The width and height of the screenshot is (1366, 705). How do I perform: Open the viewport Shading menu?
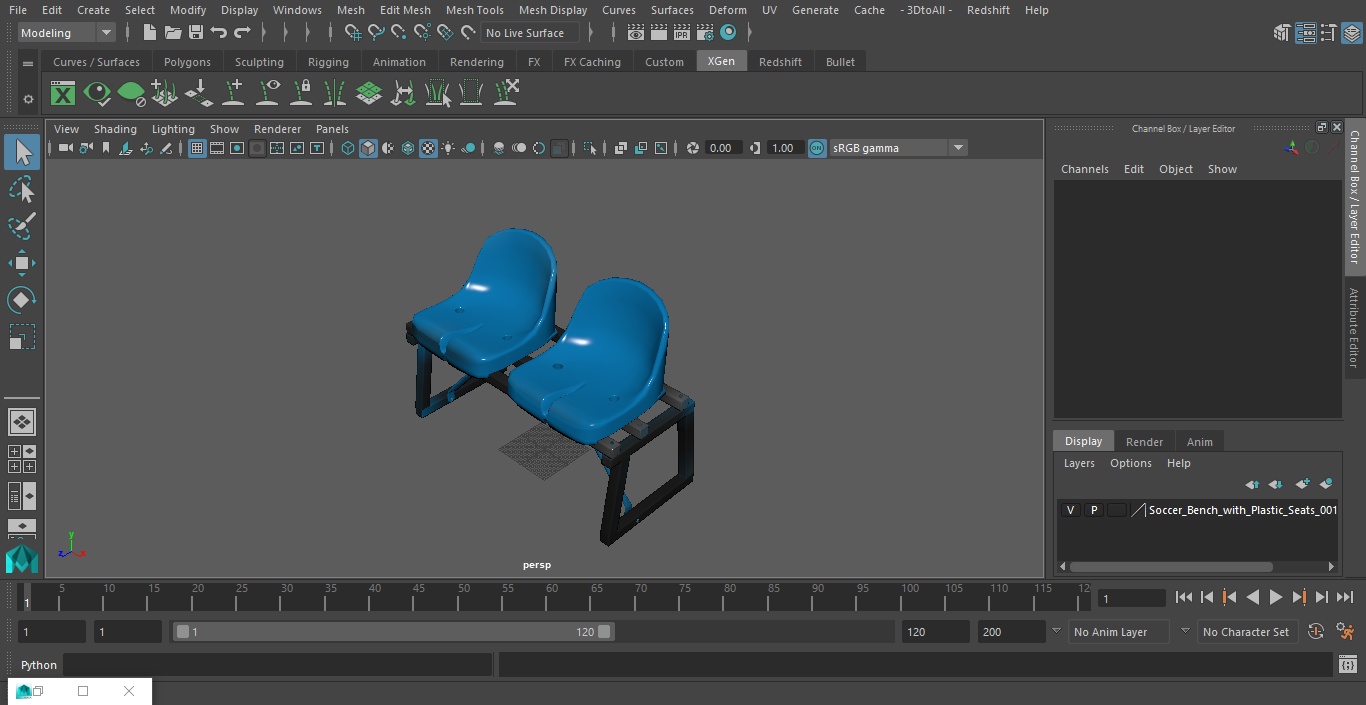point(115,129)
